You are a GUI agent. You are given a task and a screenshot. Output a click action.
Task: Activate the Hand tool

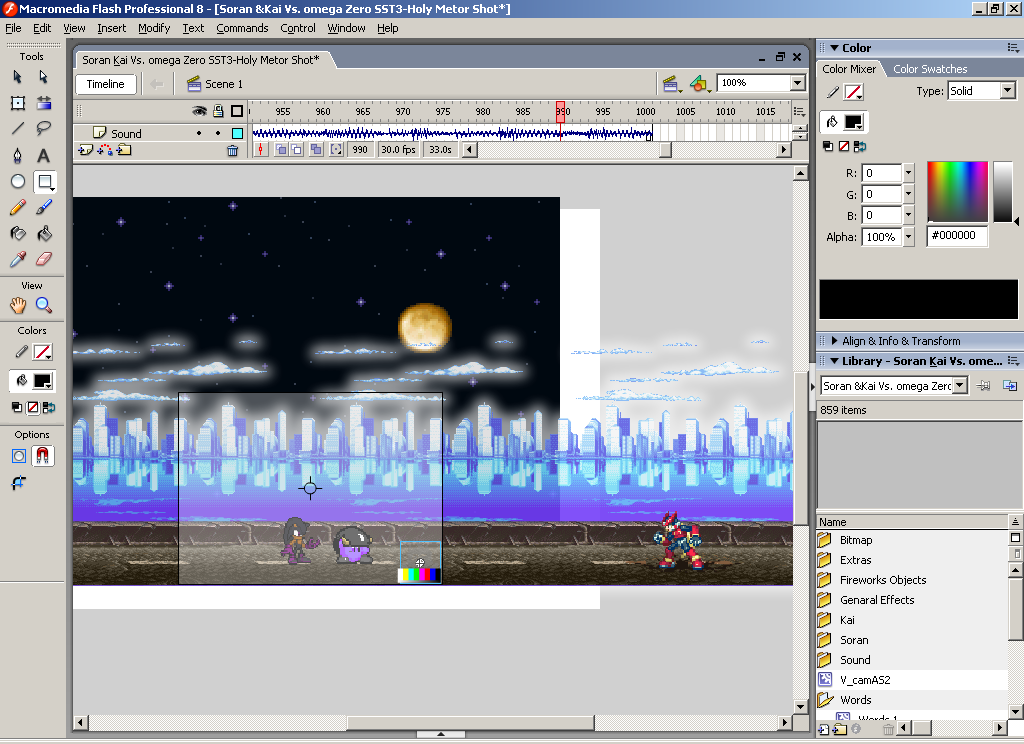tap(18, 305)
